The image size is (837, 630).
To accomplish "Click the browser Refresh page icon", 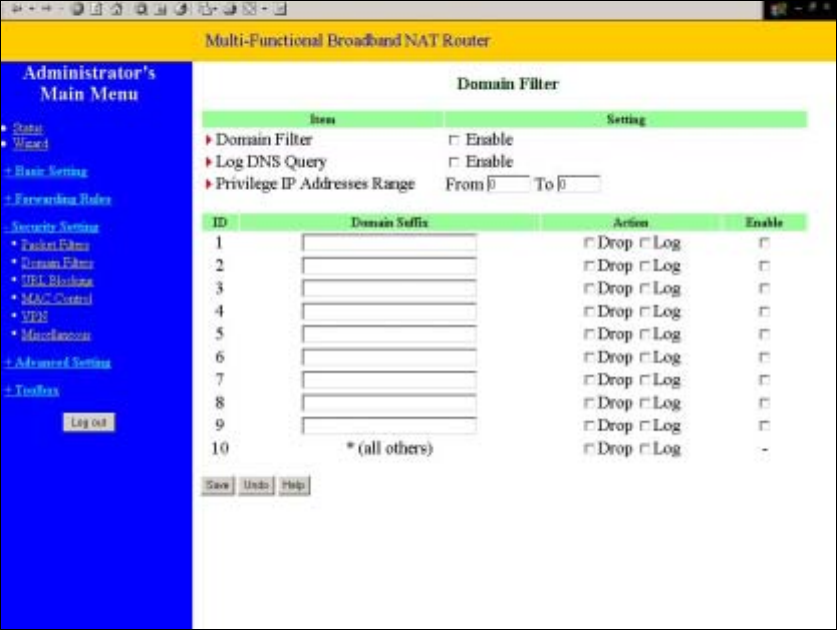I will click(x=96, y=9).
